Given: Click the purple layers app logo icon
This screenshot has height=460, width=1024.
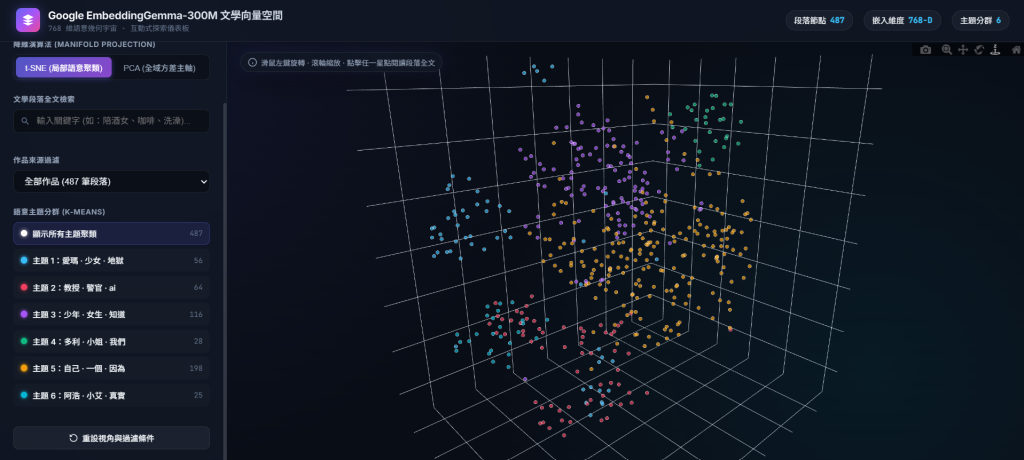Looking at the screenshot, I should (x=28, y=20).
